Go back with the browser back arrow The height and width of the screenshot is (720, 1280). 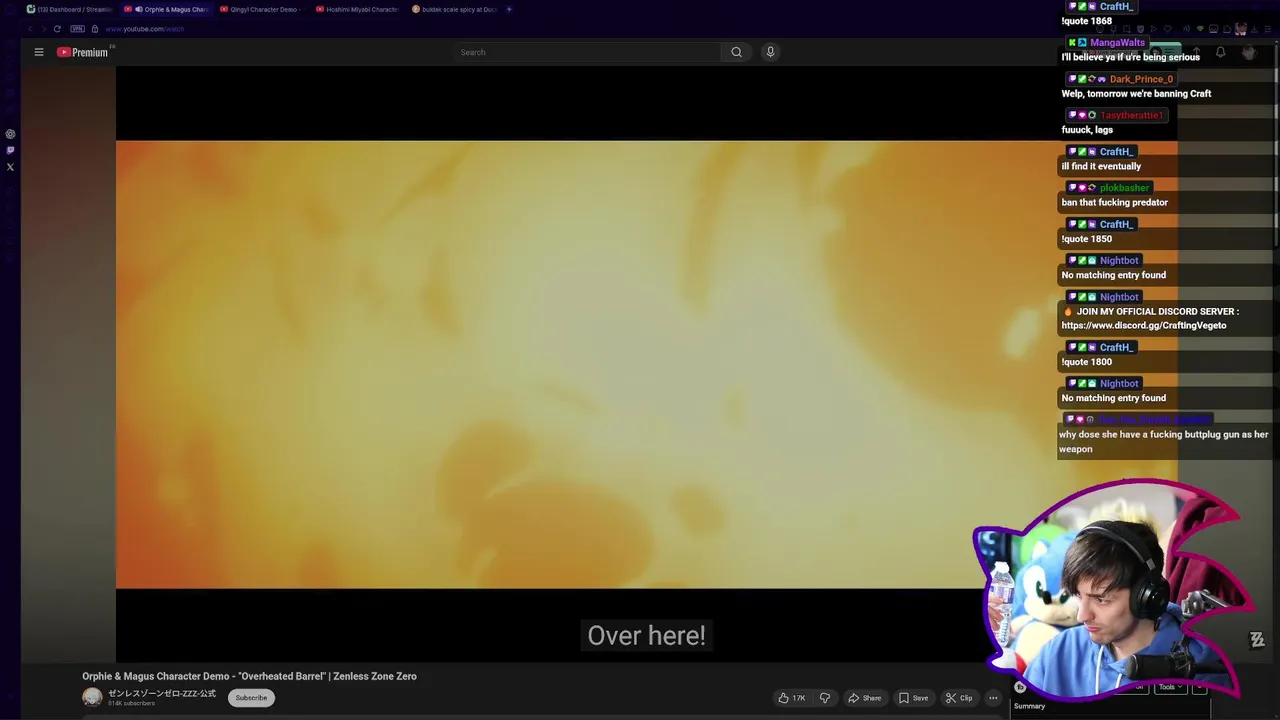coord(30,29)
